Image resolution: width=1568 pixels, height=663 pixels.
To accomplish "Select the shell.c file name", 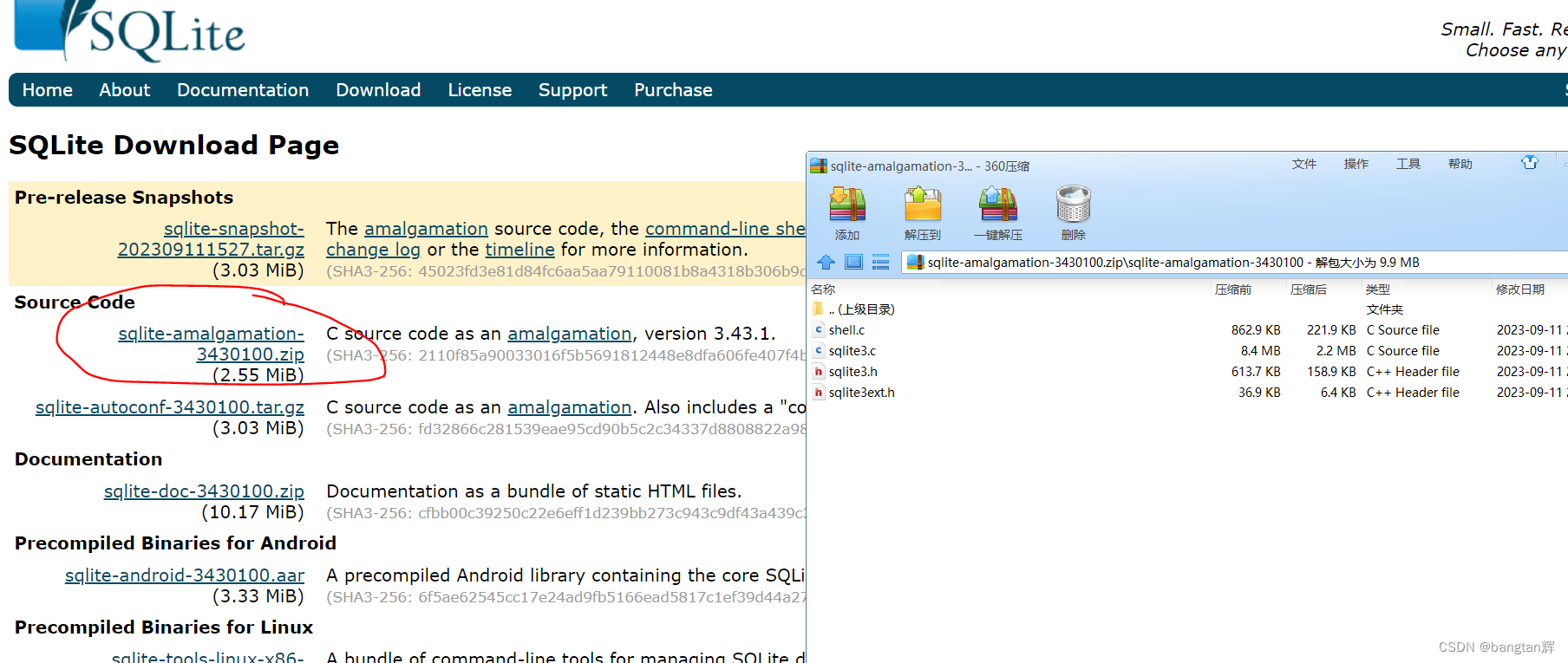I will [x=846, y=330].
